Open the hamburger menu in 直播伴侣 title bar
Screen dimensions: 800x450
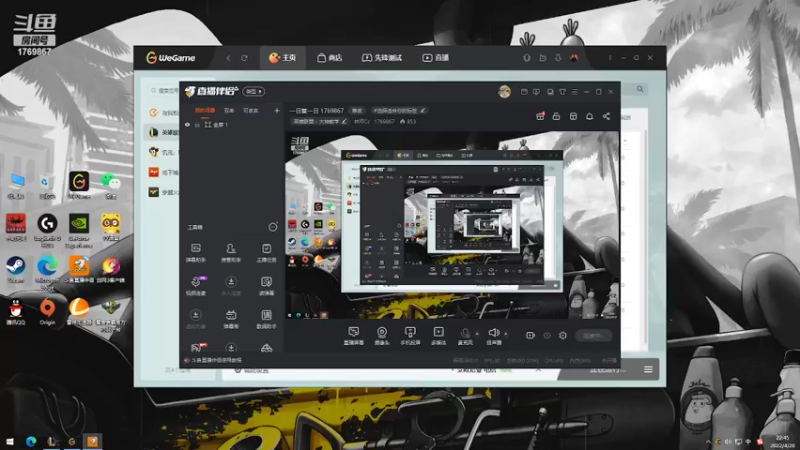(574, 92)
